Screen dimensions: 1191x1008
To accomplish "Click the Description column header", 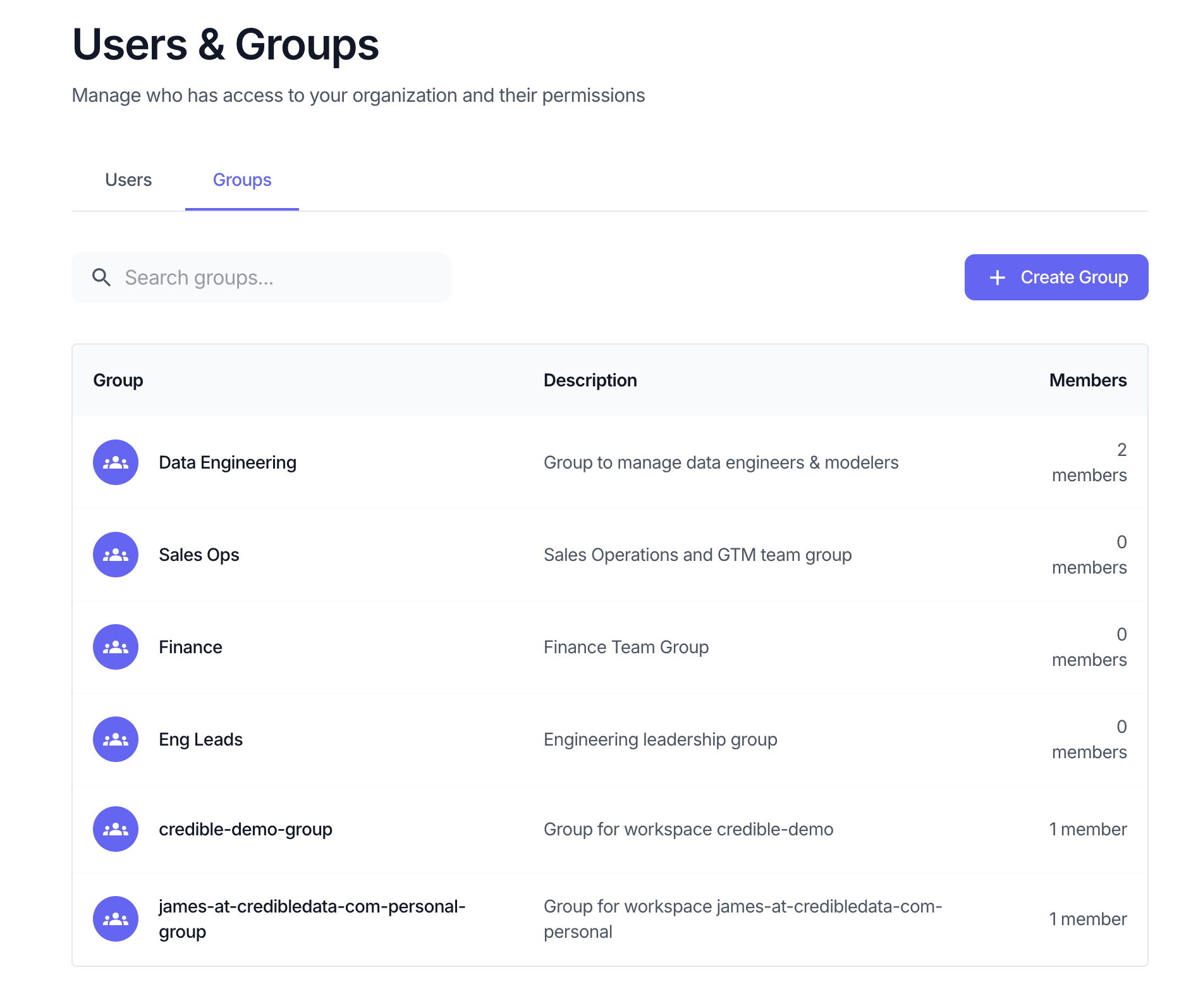I will (x=590, y=380).
